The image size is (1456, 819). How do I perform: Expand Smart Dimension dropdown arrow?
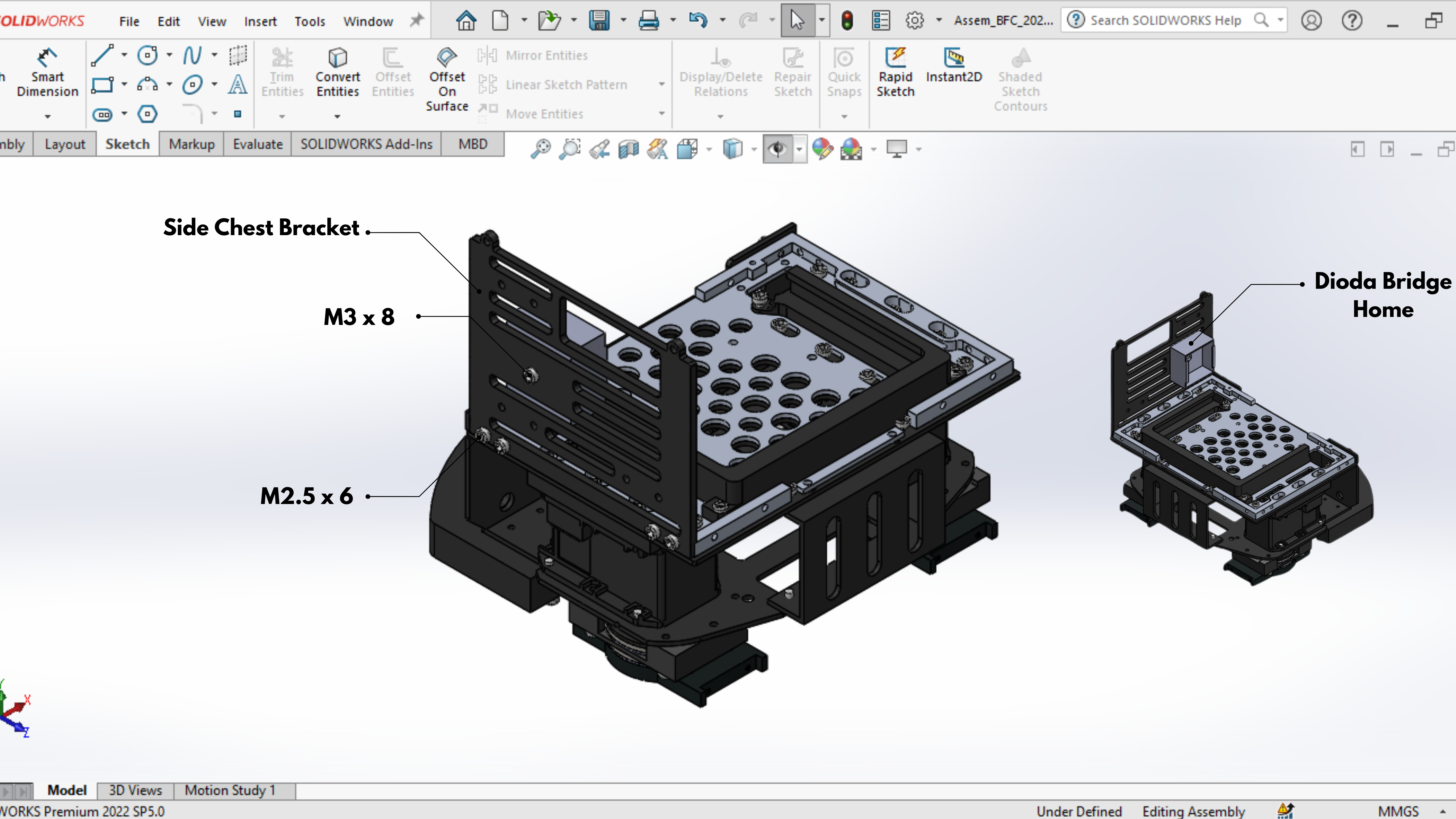click(48, 116)
